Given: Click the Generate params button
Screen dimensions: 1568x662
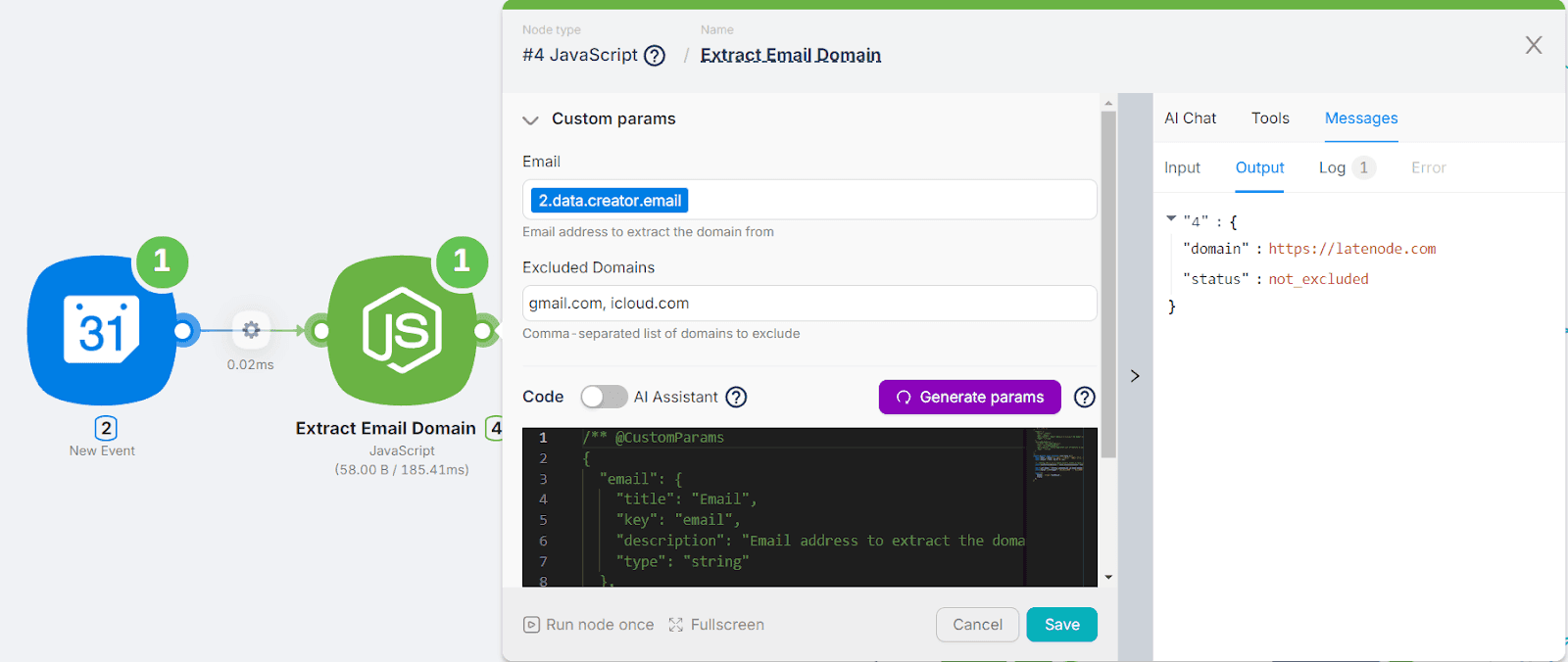Looking at the screenshot, I should click(x=969, y=397).
